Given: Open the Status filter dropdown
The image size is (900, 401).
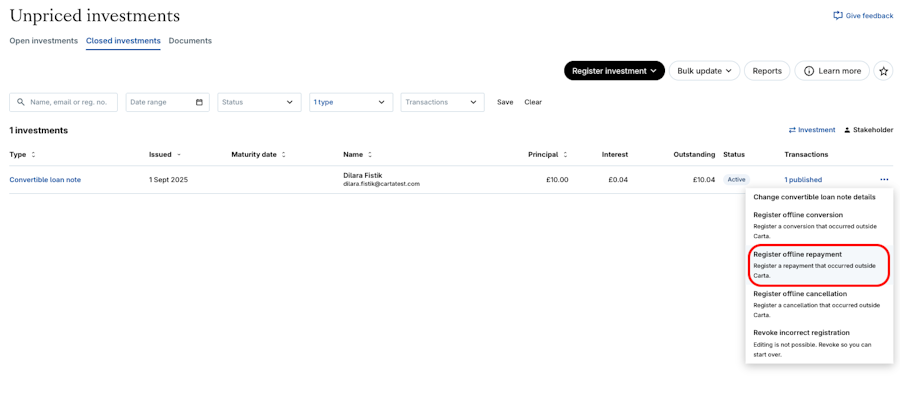Looking at the screenshot, I should [x=258, y=102].
